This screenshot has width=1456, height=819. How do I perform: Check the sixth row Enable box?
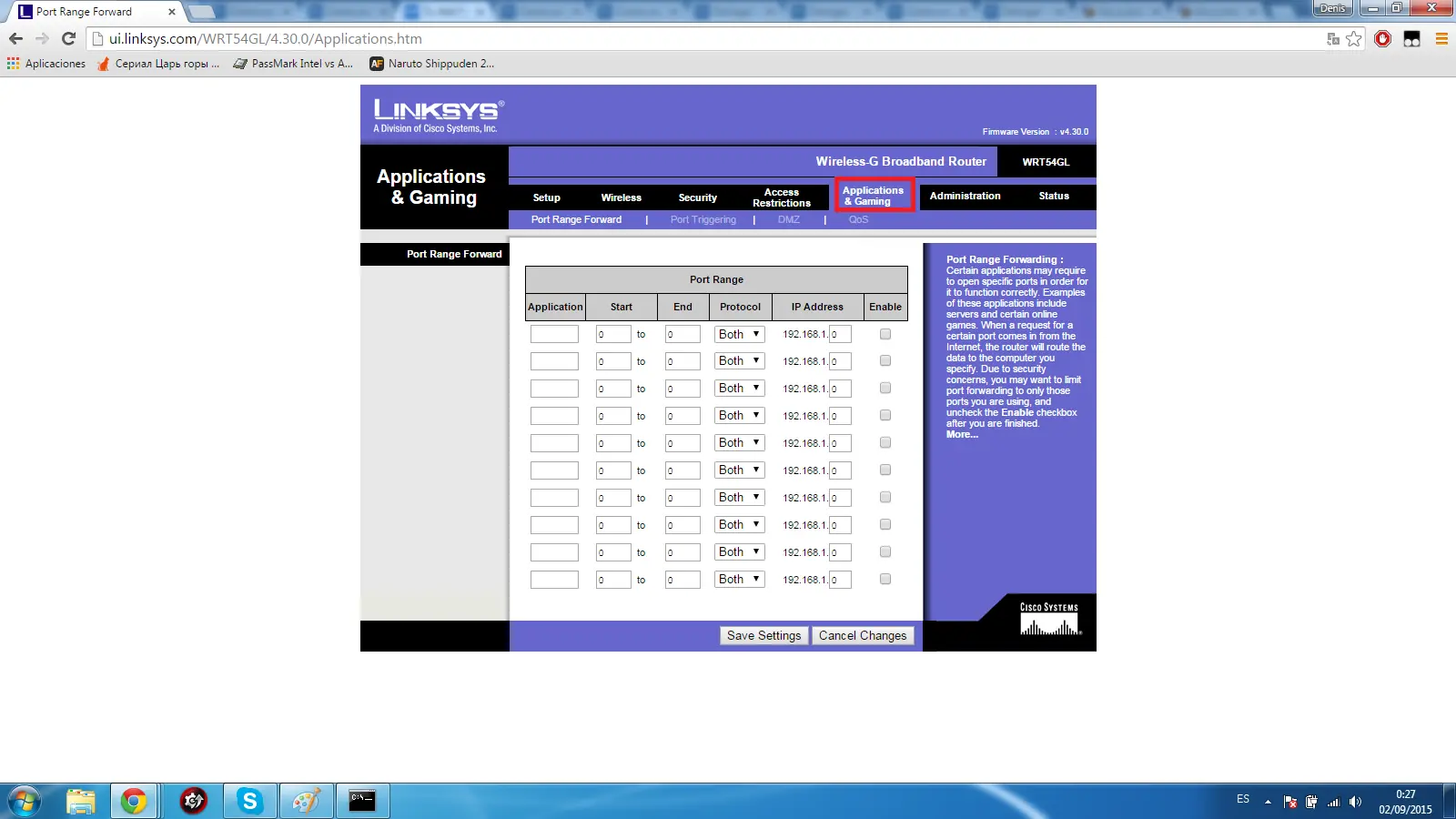pyautogui.click(x=885, y=470)
